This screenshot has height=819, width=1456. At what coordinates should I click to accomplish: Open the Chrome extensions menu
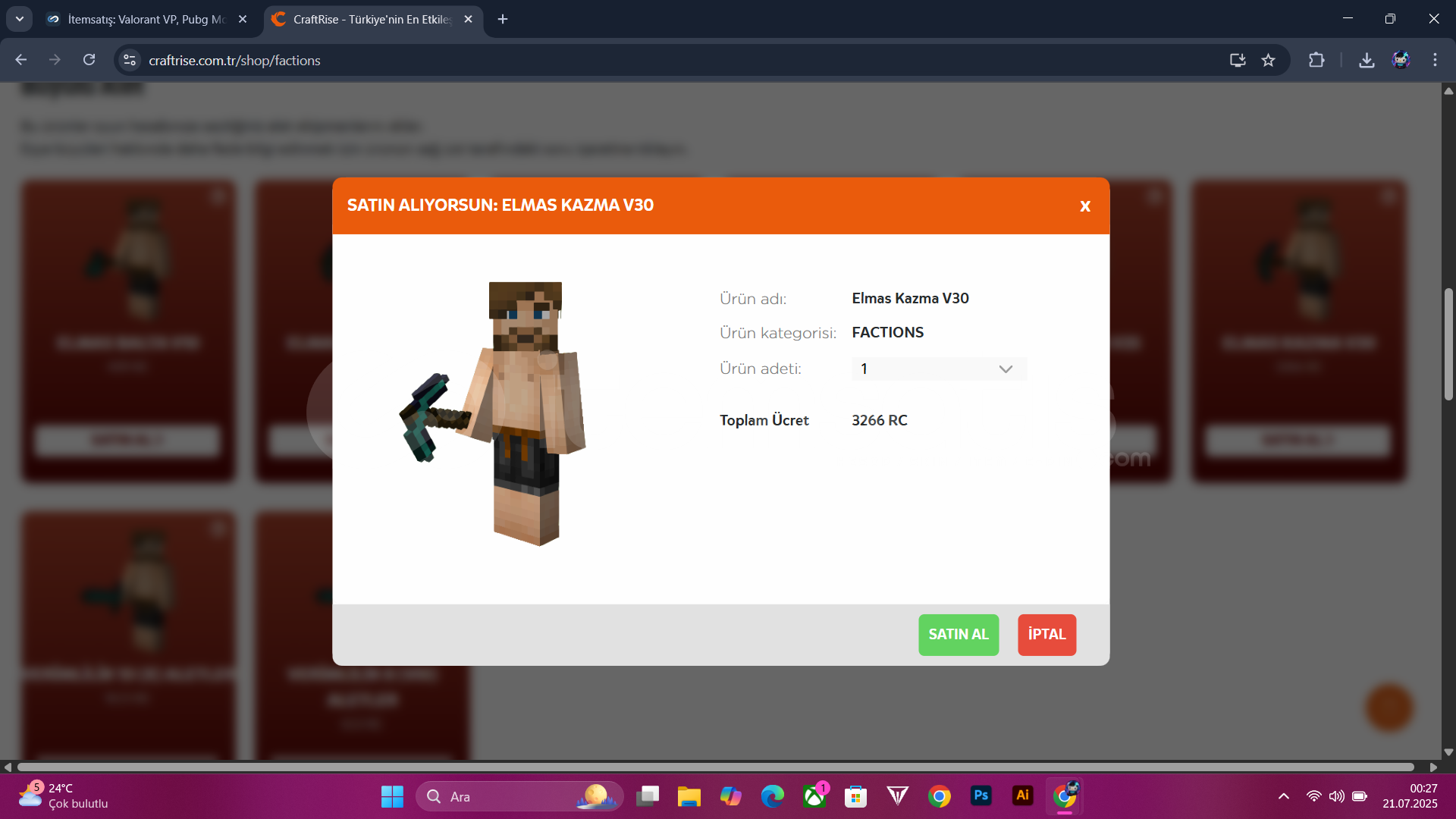click(x=1316, y=60)
